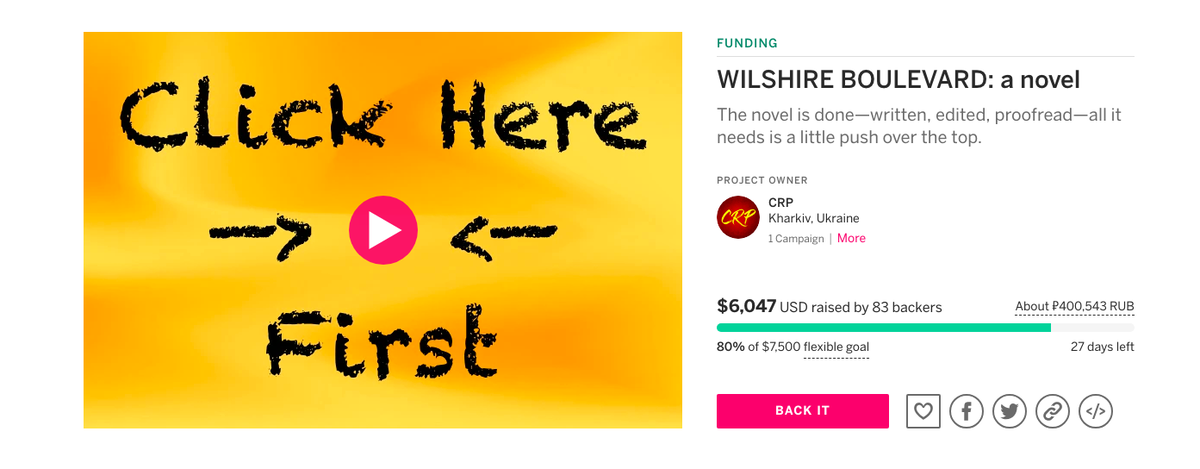Open the More link by owner
1200x469 pixels.
[x=851, y=238]
